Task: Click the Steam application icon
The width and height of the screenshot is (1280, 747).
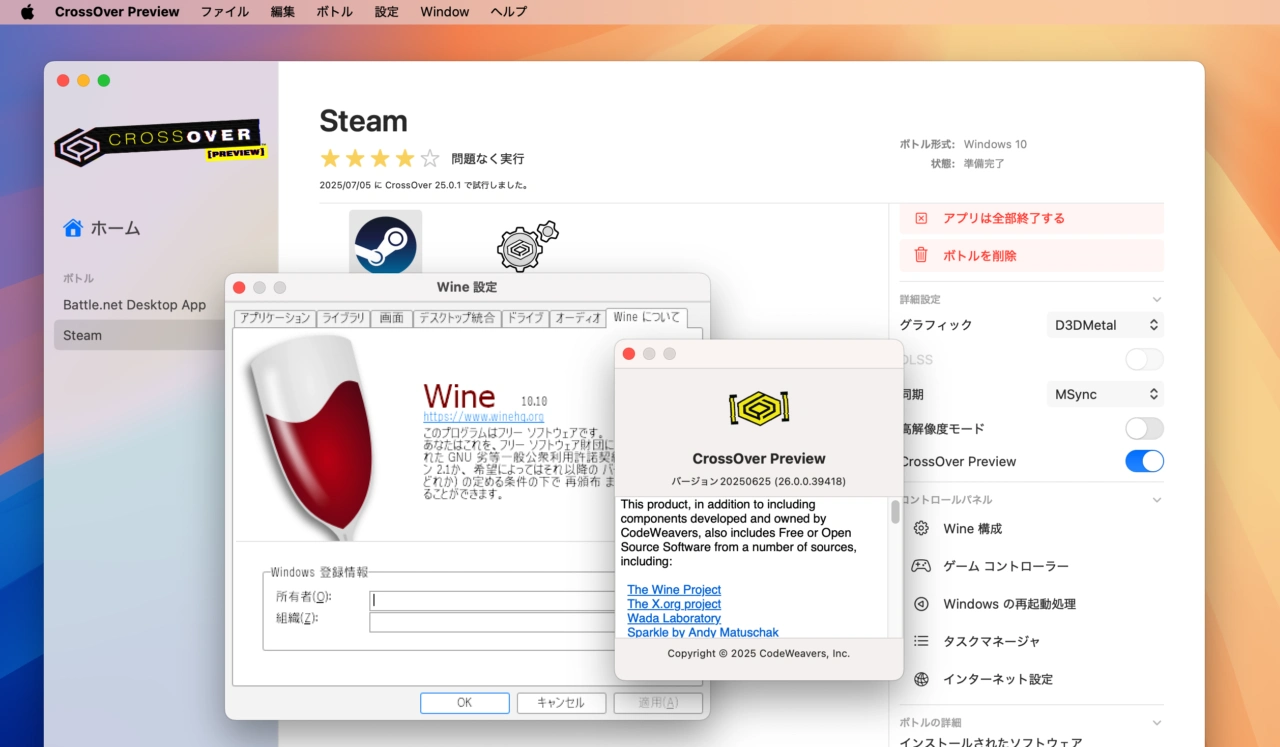Action: (385, 242)
